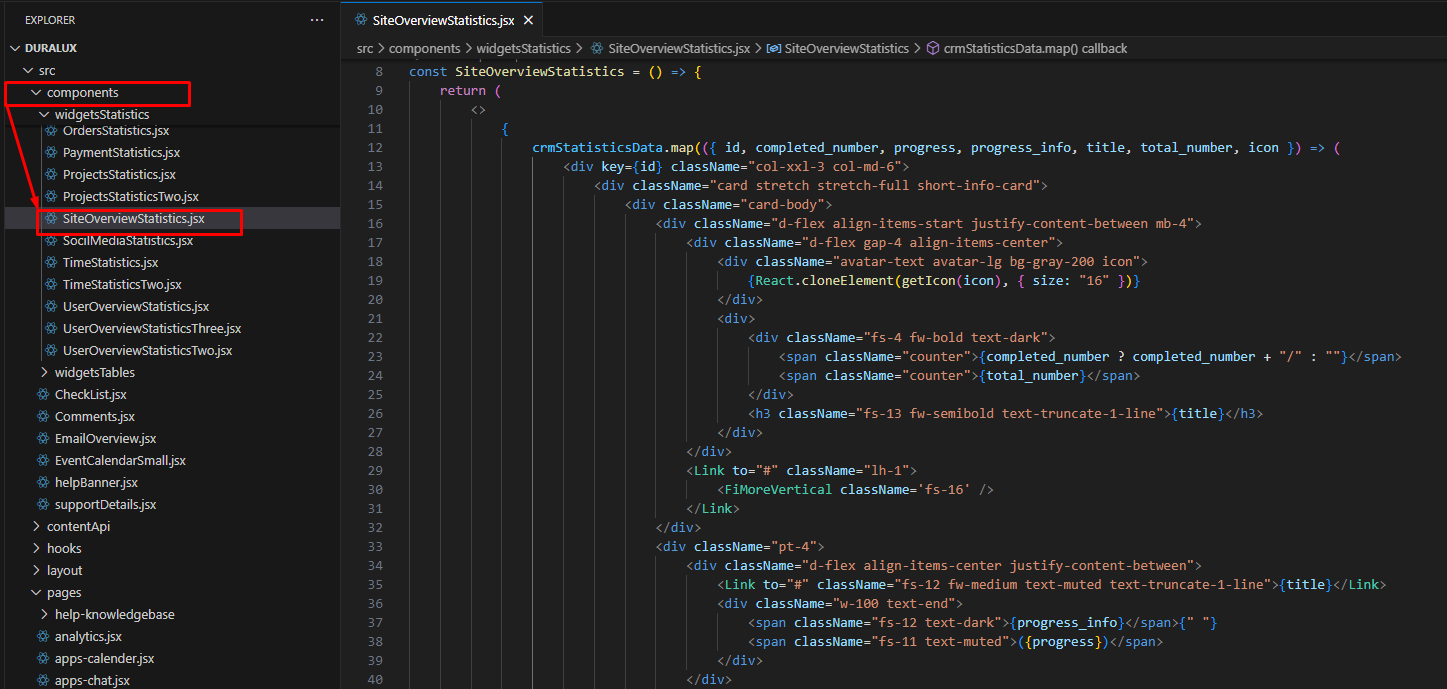Click the React icon beside helpBanner.jsx
The height and width of the screenshot is (689, 1447).
[43, 483]
